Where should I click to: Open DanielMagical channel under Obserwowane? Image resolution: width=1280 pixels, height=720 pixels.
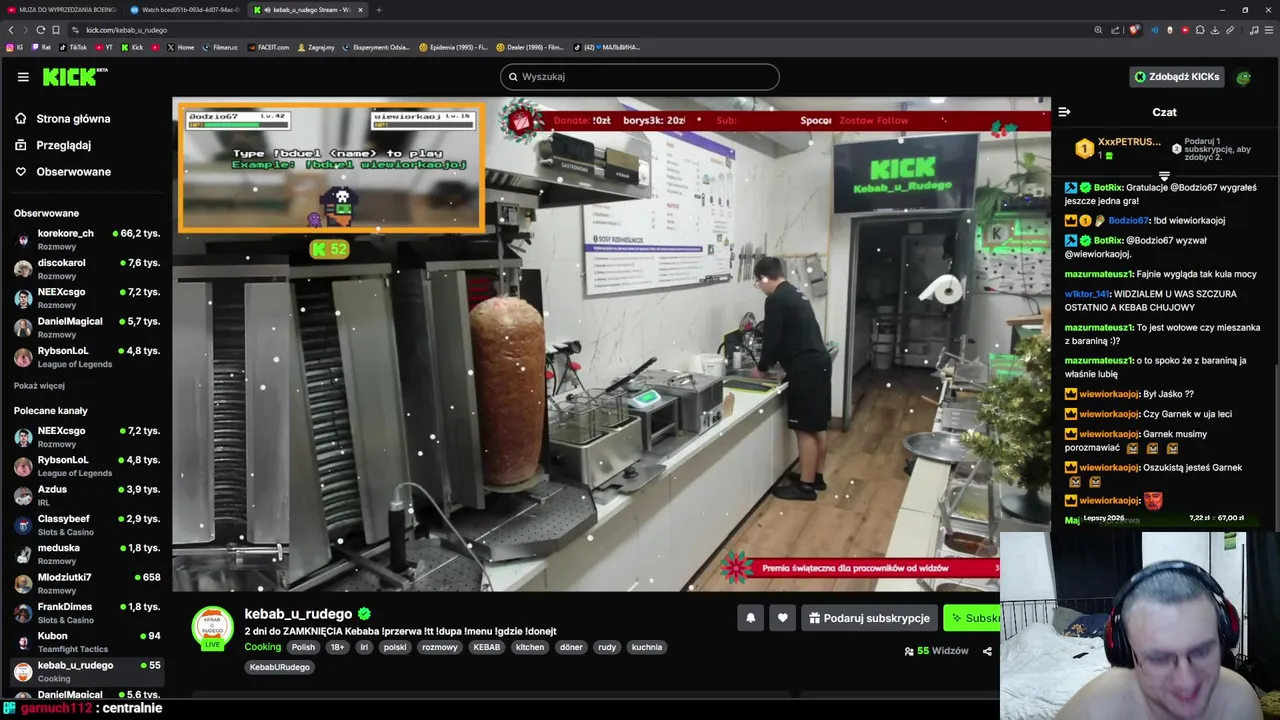pyautogui.click(x=86, y=328)
